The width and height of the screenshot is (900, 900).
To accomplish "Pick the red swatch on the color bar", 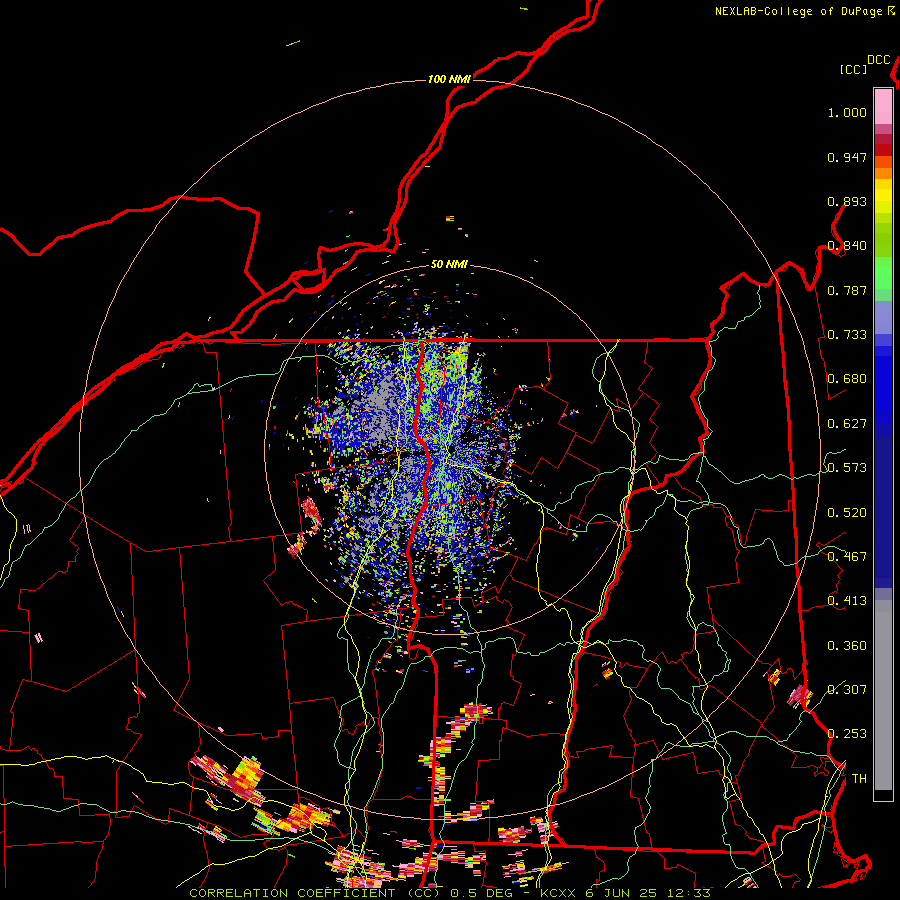I will 883,150.
